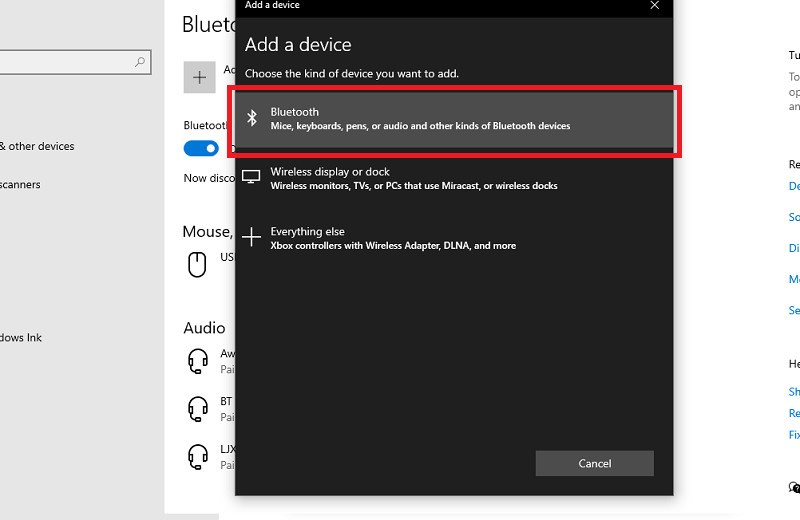Screen dimensions: 800x520
Task: Click the monitor icon for wireless display
Action: [251, 177]
